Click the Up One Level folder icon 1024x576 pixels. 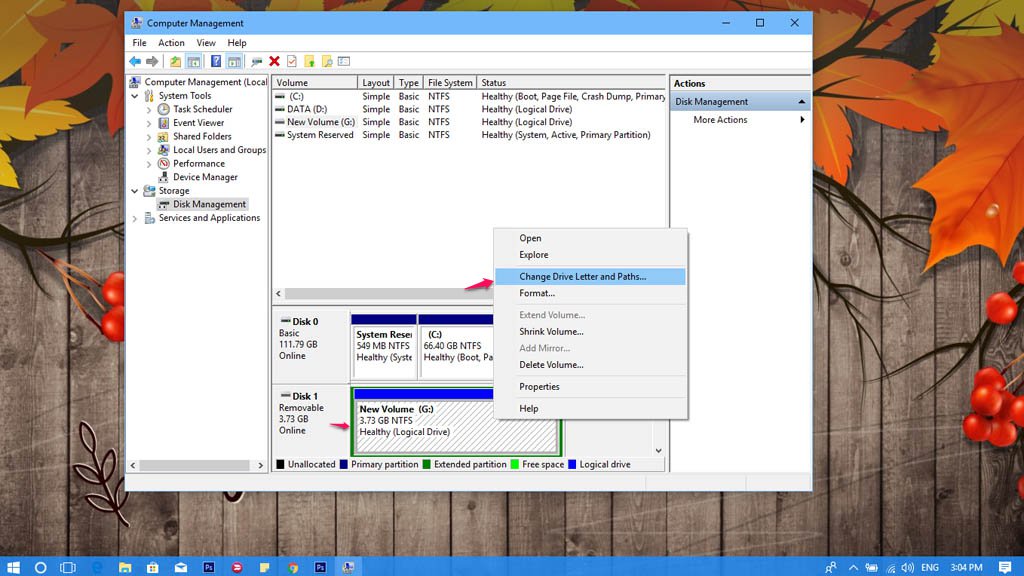tap(175, 61)
